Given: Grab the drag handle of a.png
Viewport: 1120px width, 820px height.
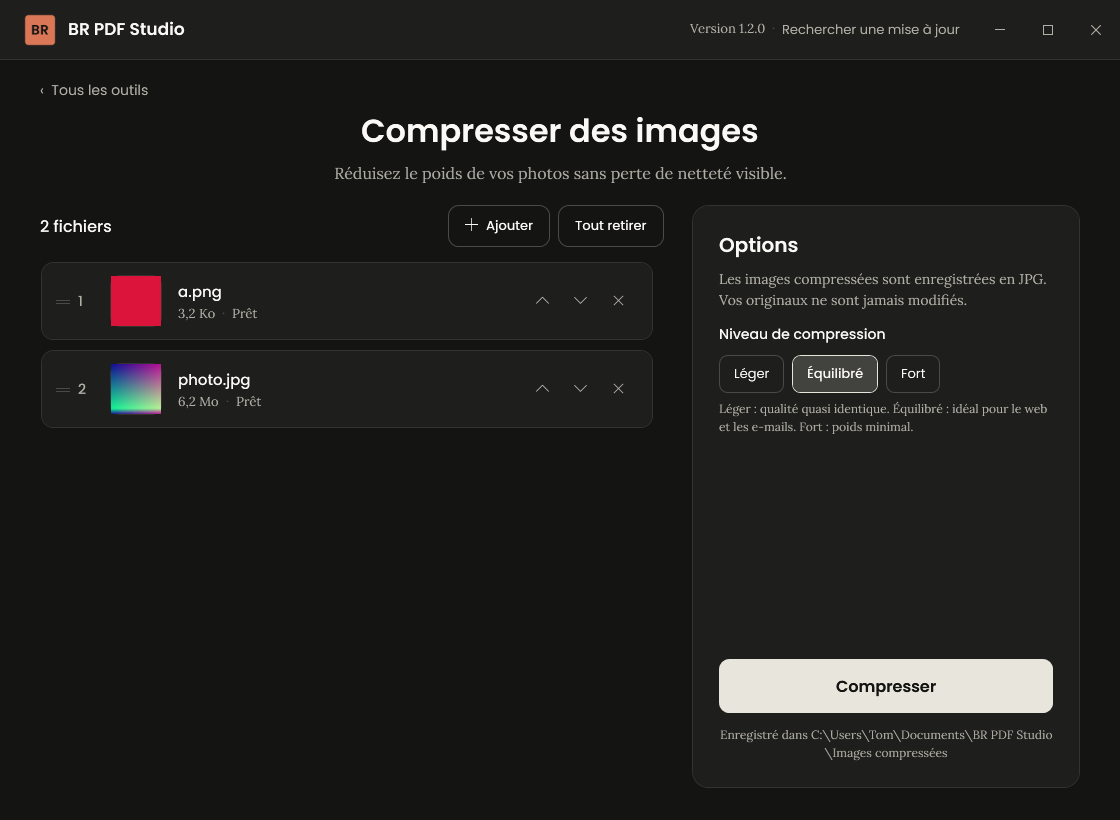Looking at the screenshot, I should 63,301.
